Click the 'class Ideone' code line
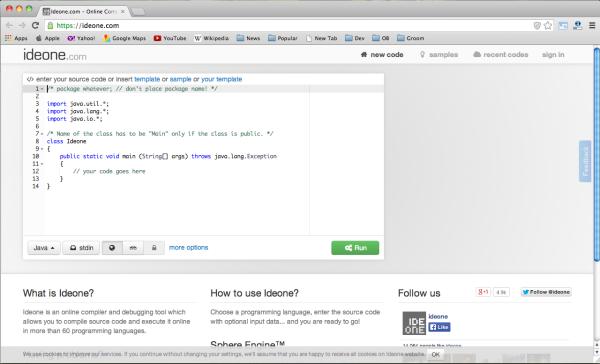This screenshot has height=364, width=600. 67,141
